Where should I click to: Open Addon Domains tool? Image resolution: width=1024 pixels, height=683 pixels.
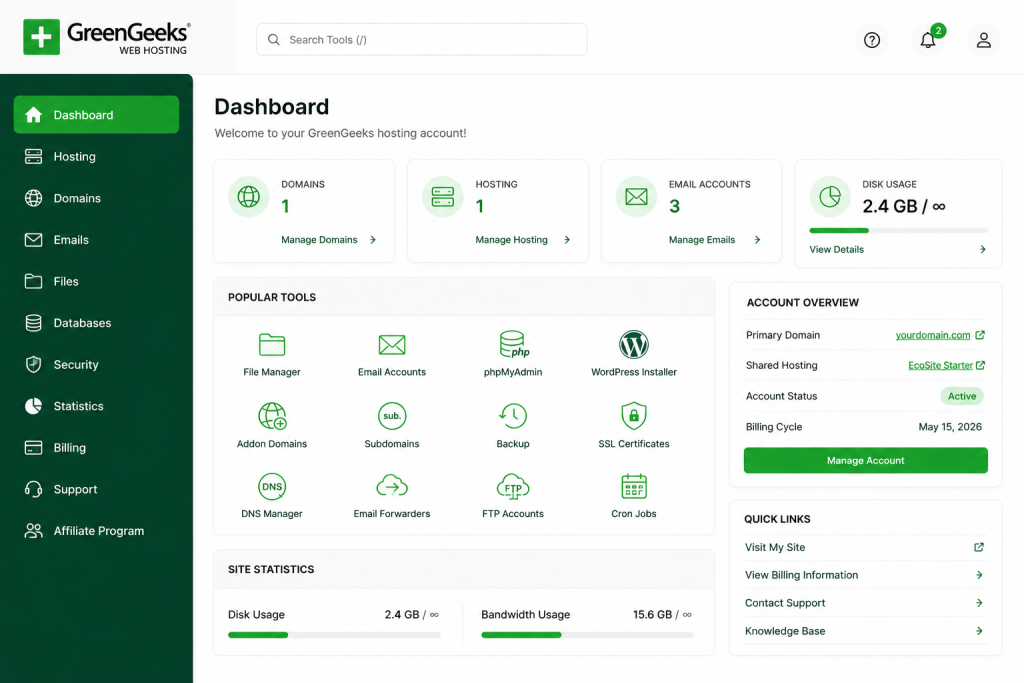click(x=272, y=426)
